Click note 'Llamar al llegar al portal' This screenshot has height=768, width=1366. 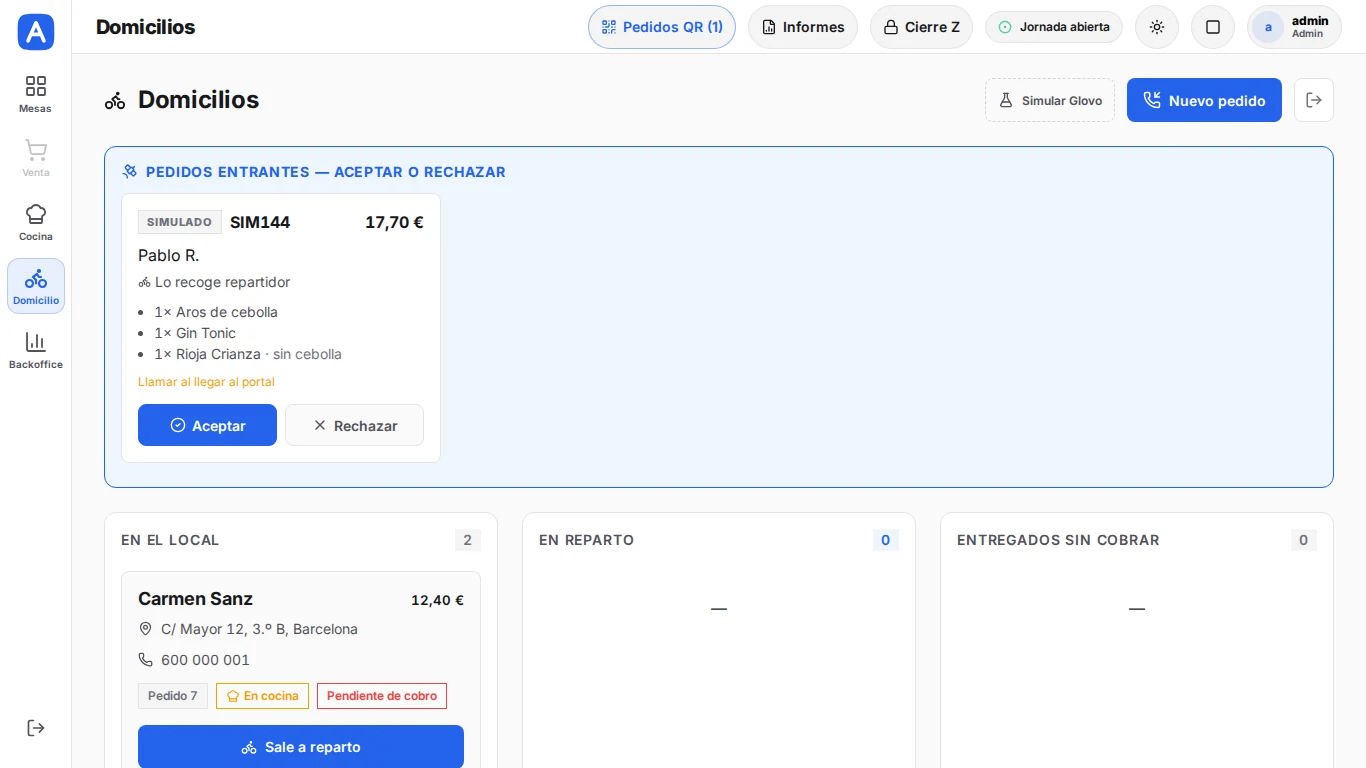coord(206,382)
